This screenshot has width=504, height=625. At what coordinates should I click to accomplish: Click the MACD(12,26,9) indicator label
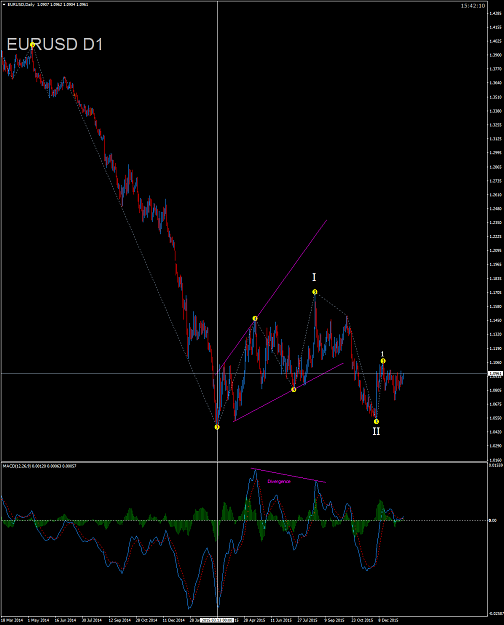pos(40,466)
